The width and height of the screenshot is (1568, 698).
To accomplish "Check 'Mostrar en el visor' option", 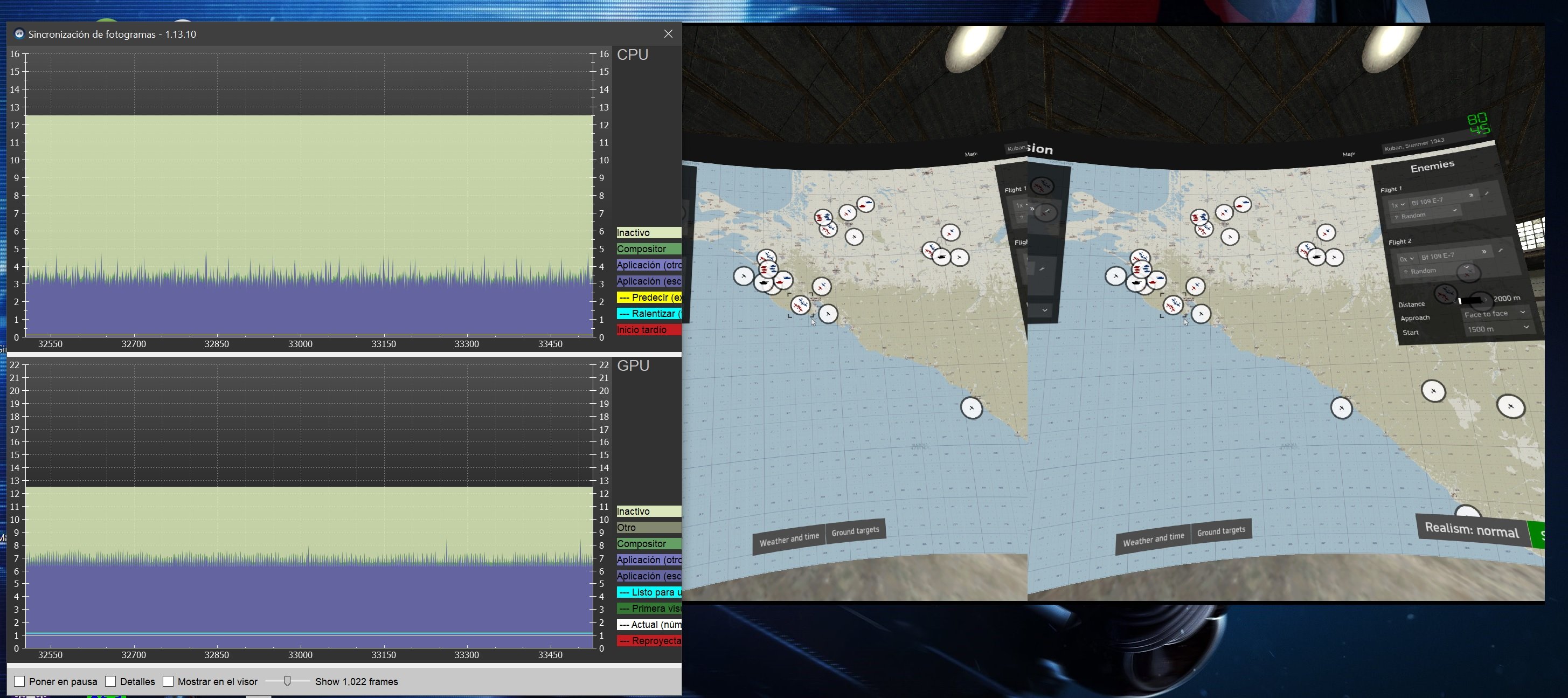I will point(169,681).
